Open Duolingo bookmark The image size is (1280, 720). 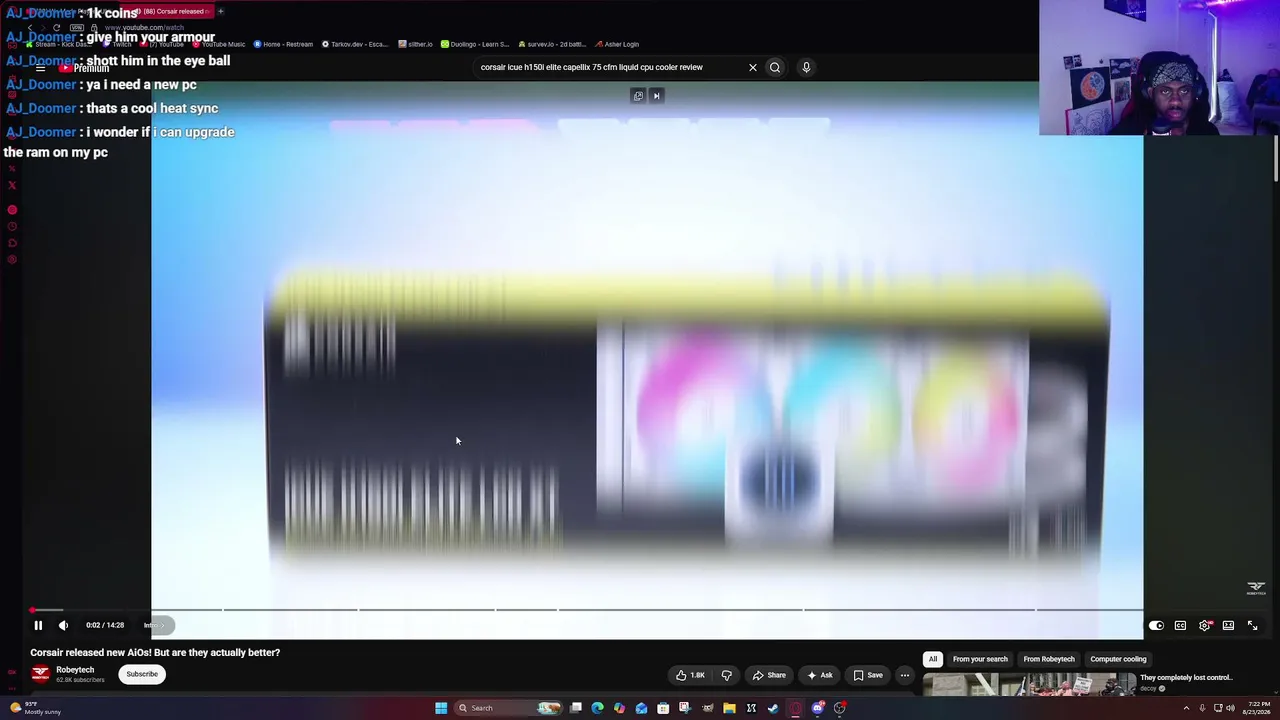click(x=475, y=44)
